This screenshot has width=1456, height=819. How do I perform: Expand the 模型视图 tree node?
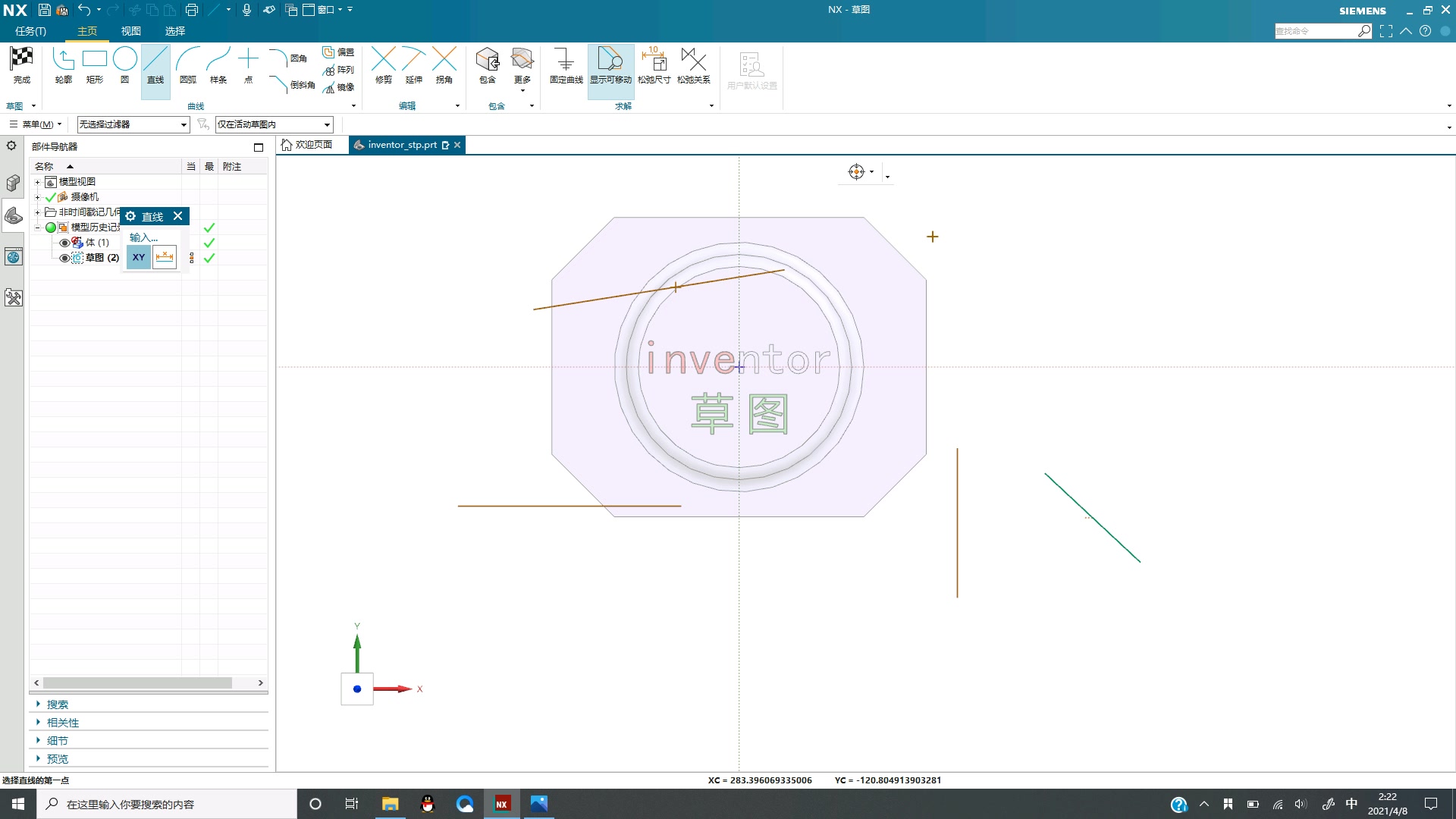point(37,182)
